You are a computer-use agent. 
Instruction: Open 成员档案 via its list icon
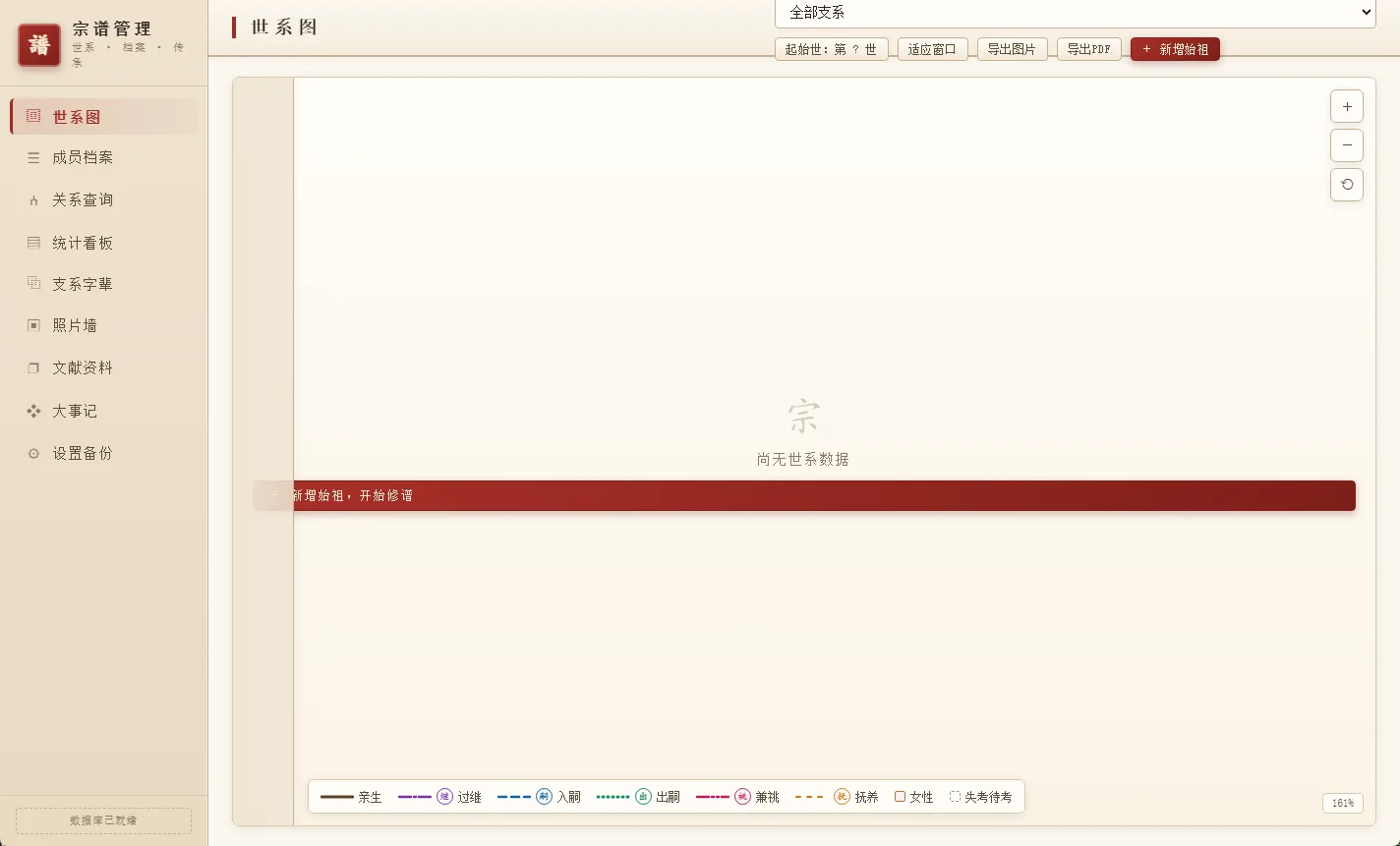coord(33,157)
